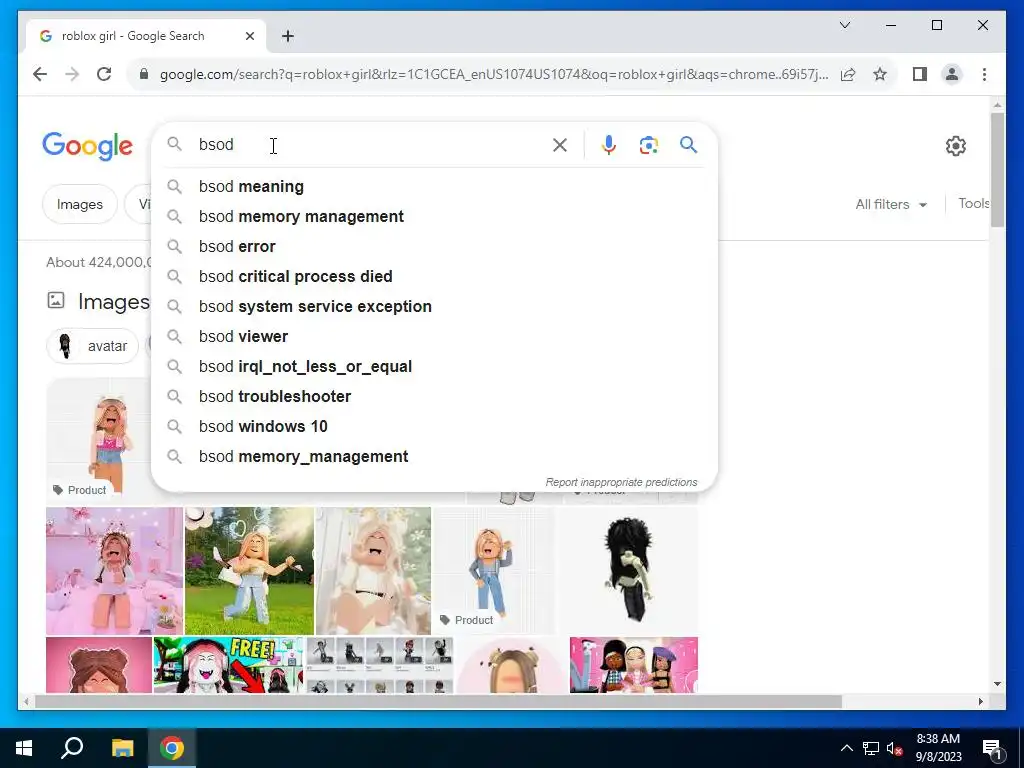Viewport: 1024px width, 768px height.
Task: Open brown hair buns avatar thumbnail
Action: 99,665
